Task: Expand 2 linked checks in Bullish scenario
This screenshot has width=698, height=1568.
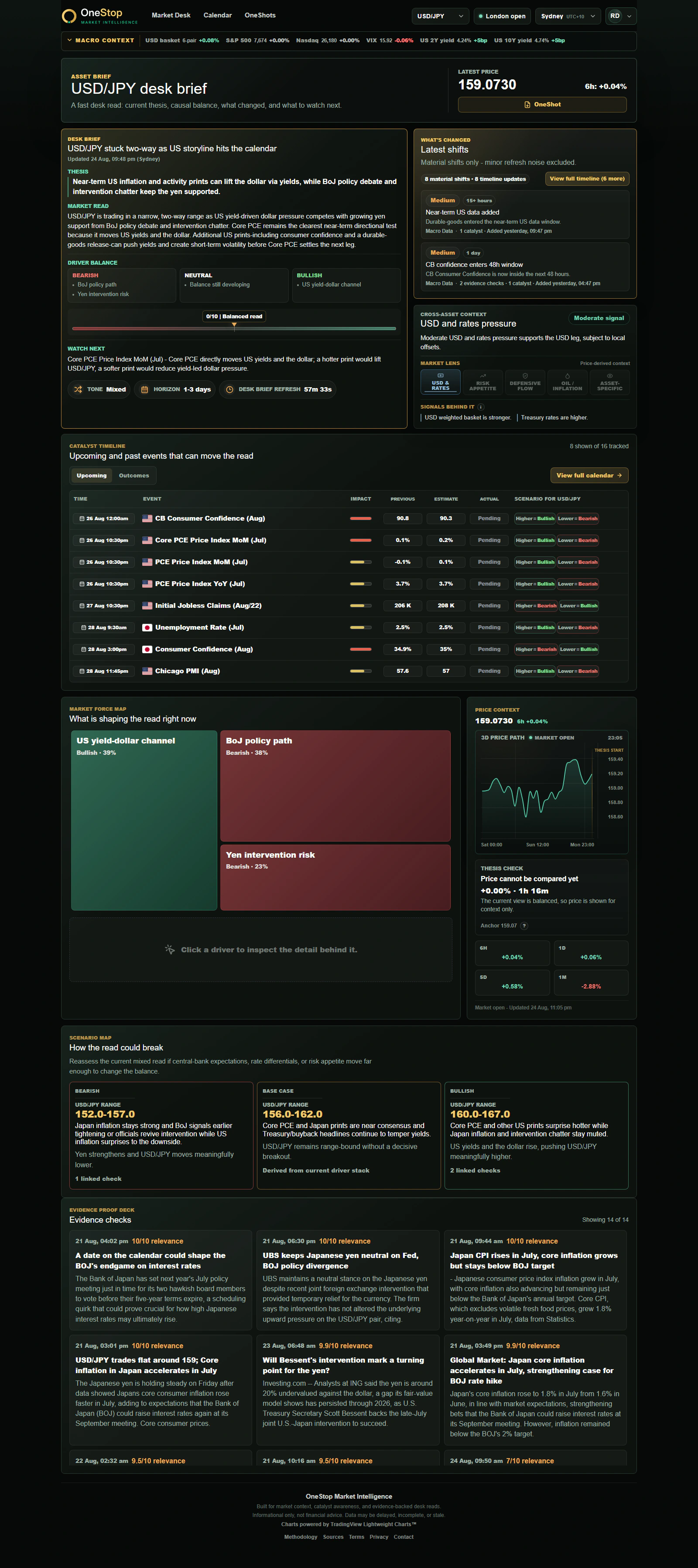Action: [x=475, y=1170]
